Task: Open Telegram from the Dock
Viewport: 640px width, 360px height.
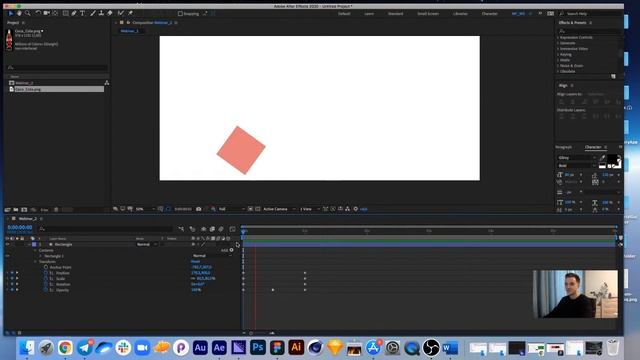Action: click(x=84, y=348)
